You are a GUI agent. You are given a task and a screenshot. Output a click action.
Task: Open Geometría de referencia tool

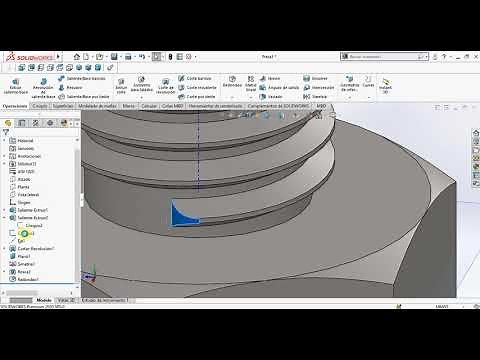349,83
